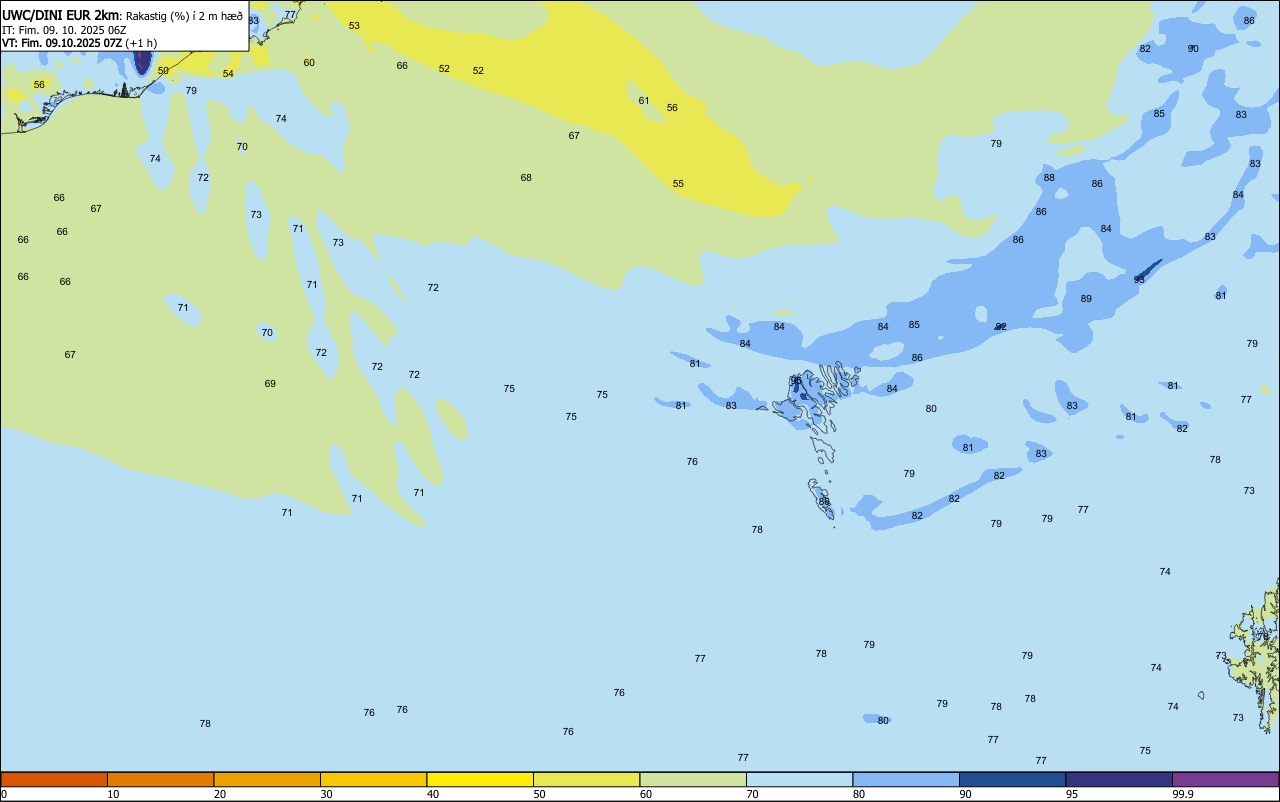Click the humidity value "54" on the map
Image resolution: width=1280 pixels, height=802 pixels.
[228, 74]
